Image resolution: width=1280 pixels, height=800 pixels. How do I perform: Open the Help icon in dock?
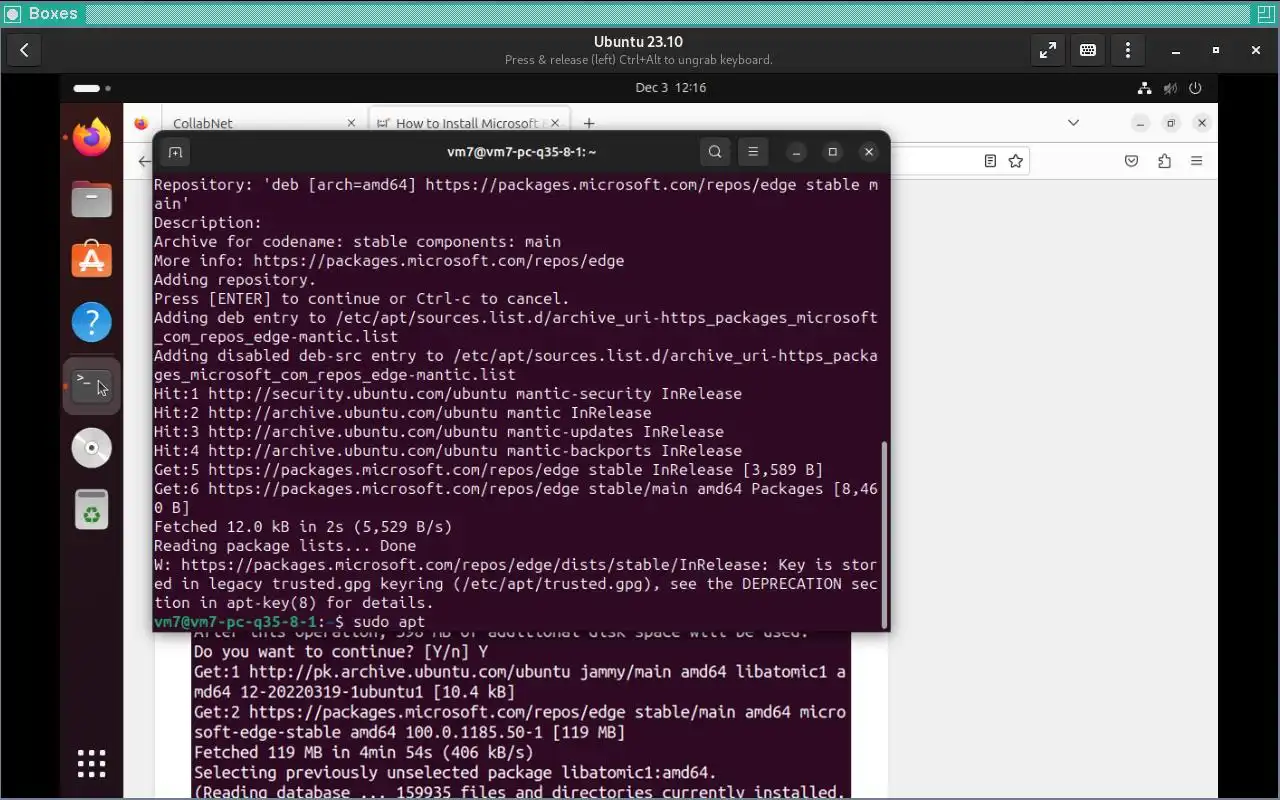point(92,323)
